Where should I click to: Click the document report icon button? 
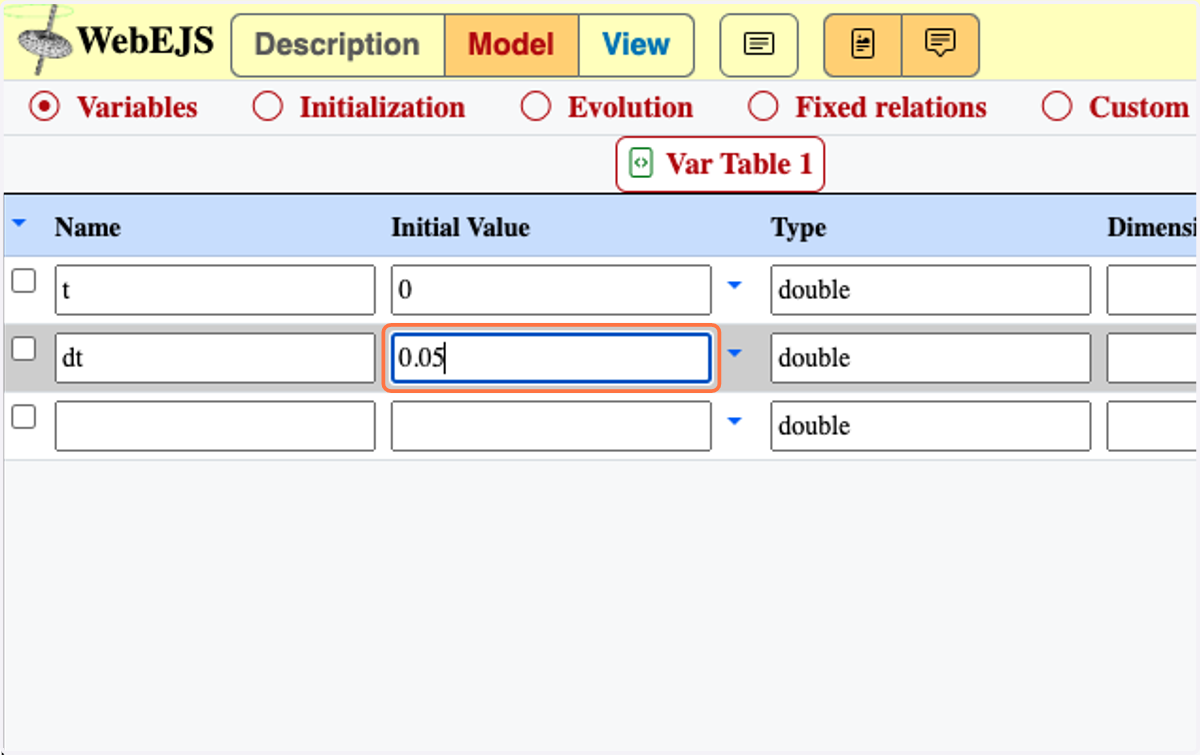862,45
